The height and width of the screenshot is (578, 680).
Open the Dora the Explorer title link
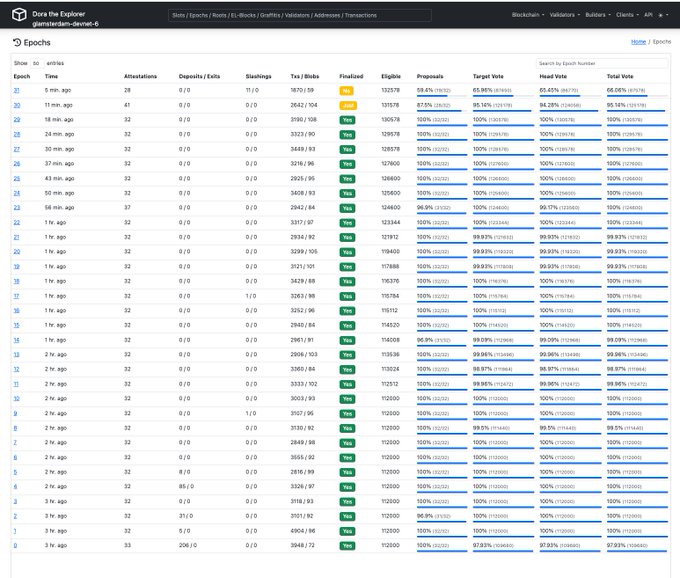pos(59,14)
